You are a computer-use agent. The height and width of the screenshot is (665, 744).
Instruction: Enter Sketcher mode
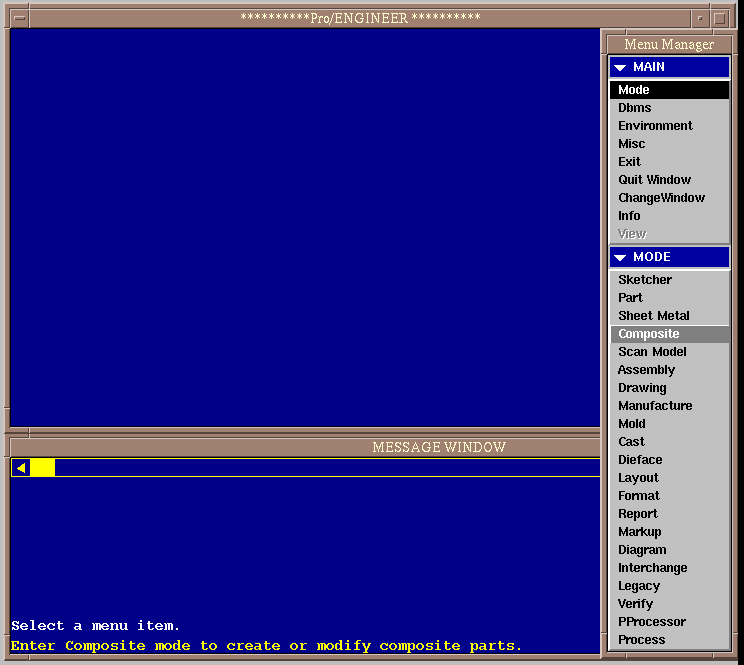[670, 280]
